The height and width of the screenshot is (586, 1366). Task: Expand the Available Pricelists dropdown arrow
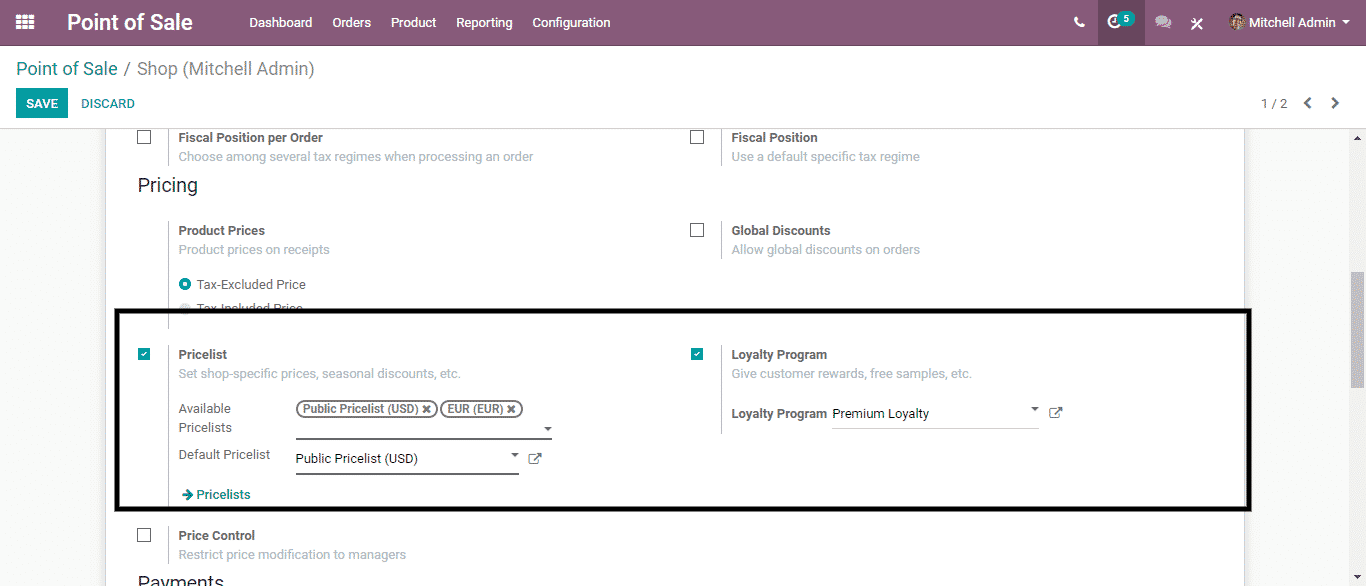coord(547,430)
